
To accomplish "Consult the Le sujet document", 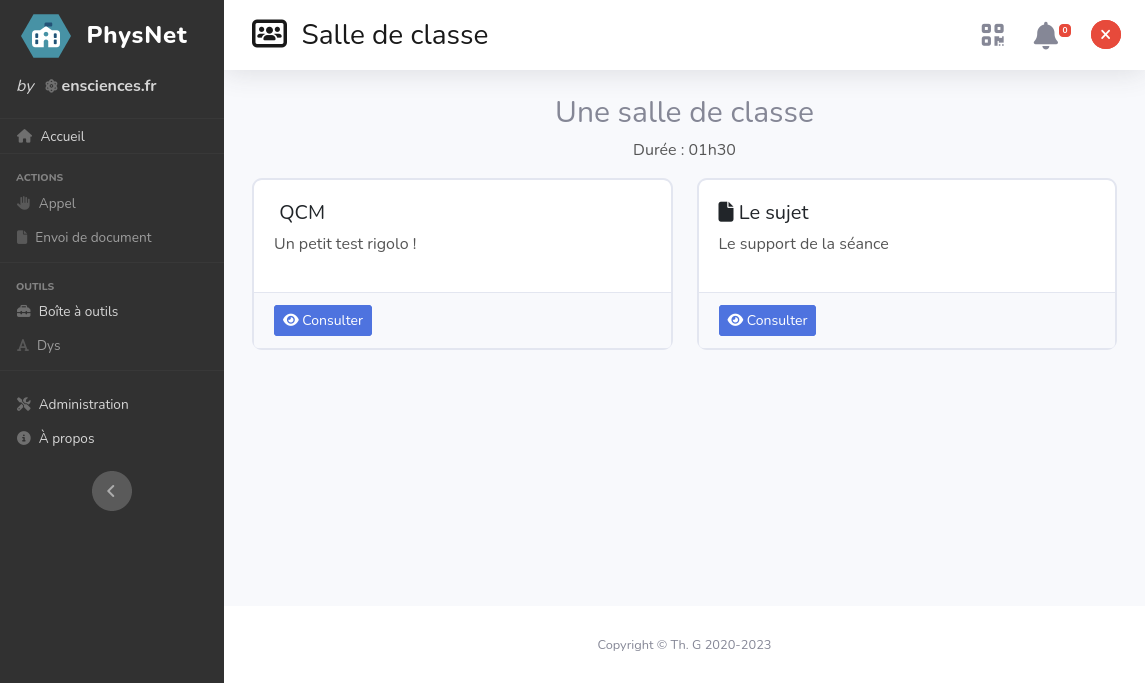I will (767, 320).
